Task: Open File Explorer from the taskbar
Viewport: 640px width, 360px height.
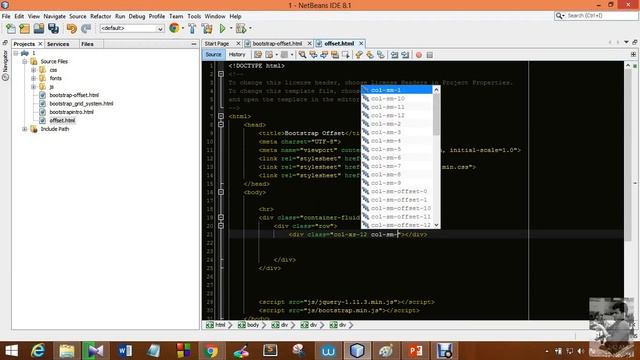Action: [67, 351]
